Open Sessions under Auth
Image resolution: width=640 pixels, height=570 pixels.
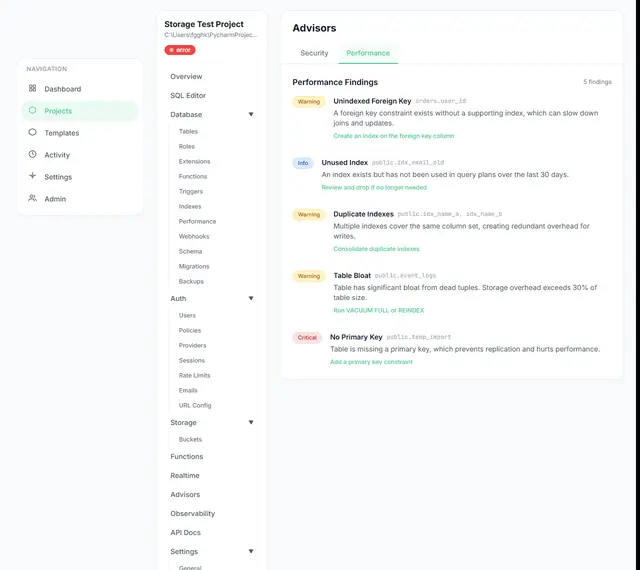click(x=191, y=361)
